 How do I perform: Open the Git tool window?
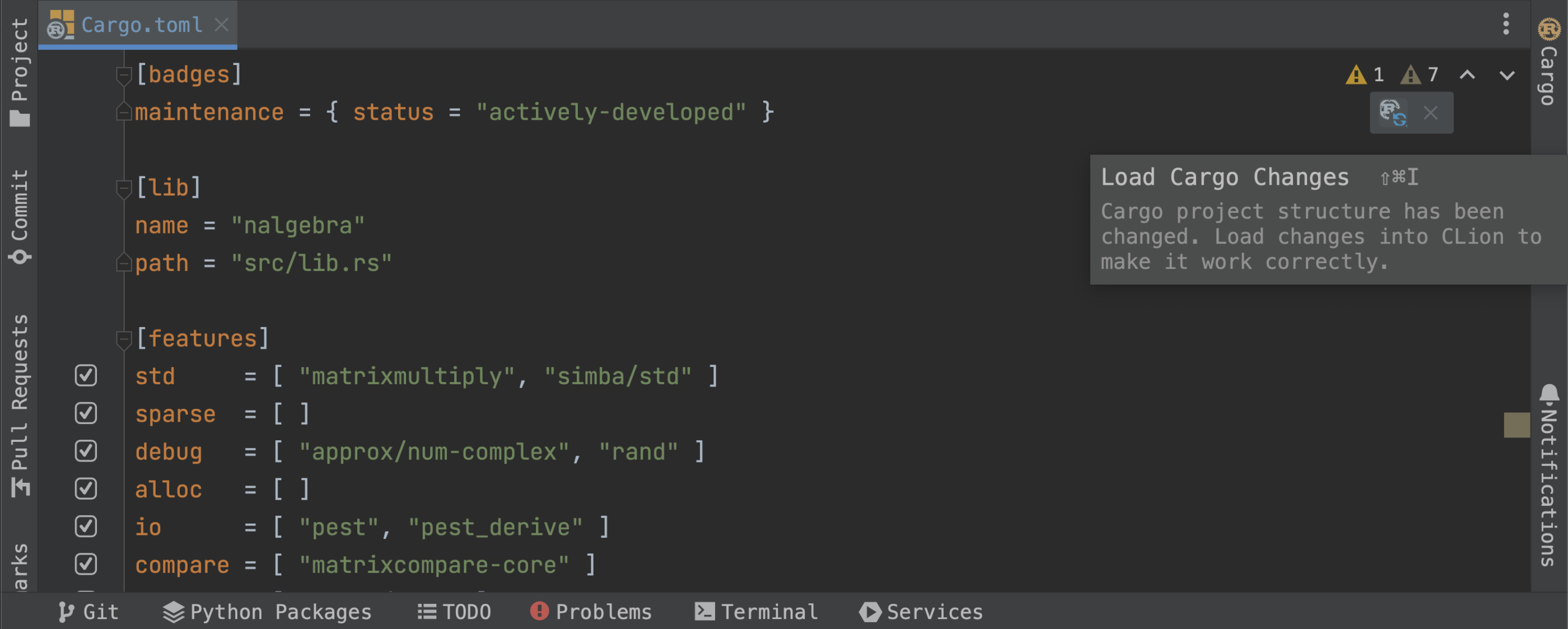click(x=89, y=611)
